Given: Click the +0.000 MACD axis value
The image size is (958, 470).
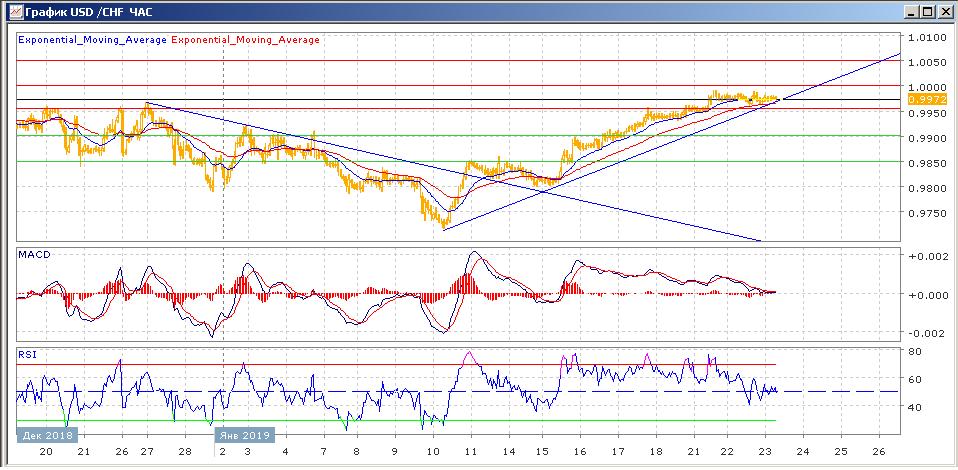Looking at the screenshot, I should [930, 295].
